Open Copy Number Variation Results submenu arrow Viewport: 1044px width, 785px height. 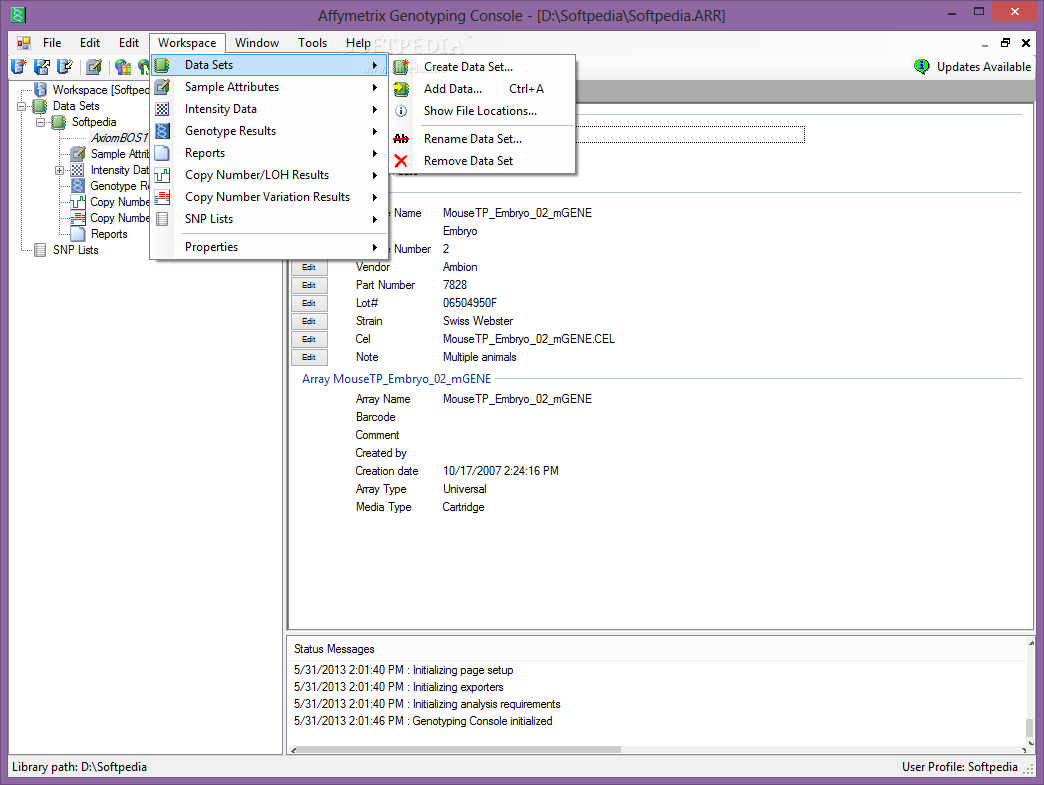point(375,197)
